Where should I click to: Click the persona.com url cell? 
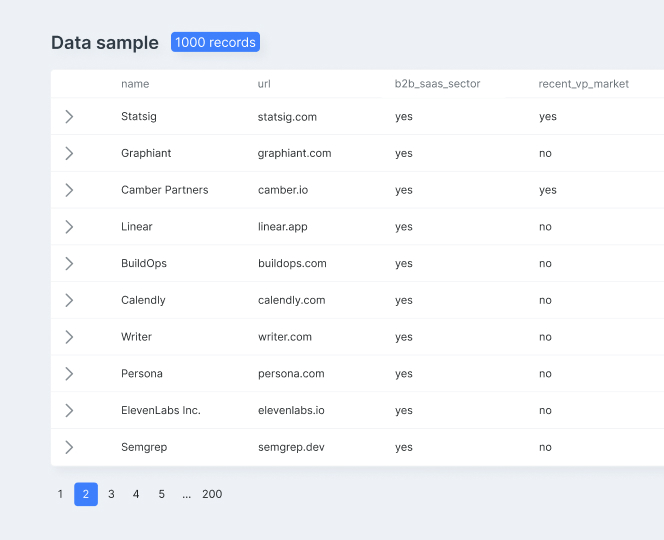coord(291,374)
